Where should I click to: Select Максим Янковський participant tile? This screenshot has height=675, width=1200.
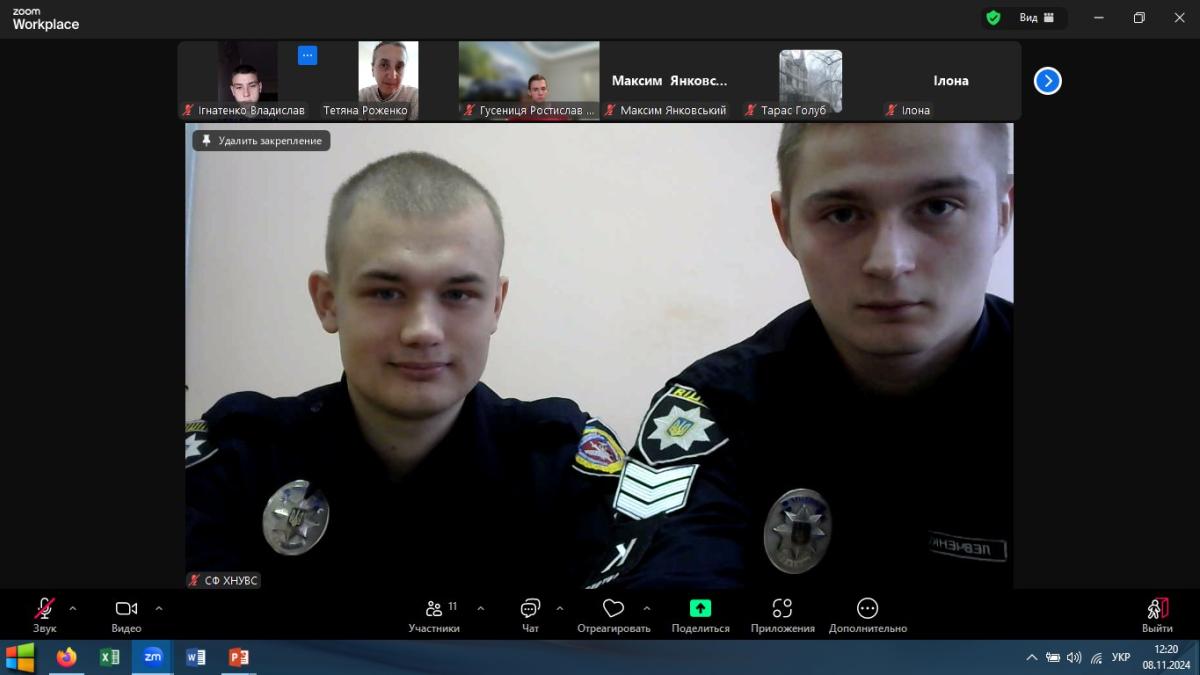point(669,80)
